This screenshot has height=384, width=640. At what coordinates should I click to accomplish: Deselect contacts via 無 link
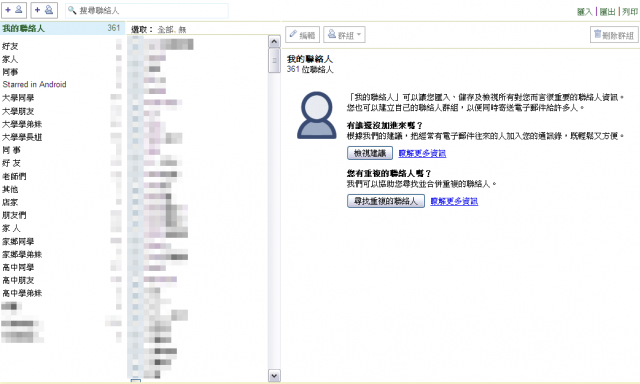(182, 30)
